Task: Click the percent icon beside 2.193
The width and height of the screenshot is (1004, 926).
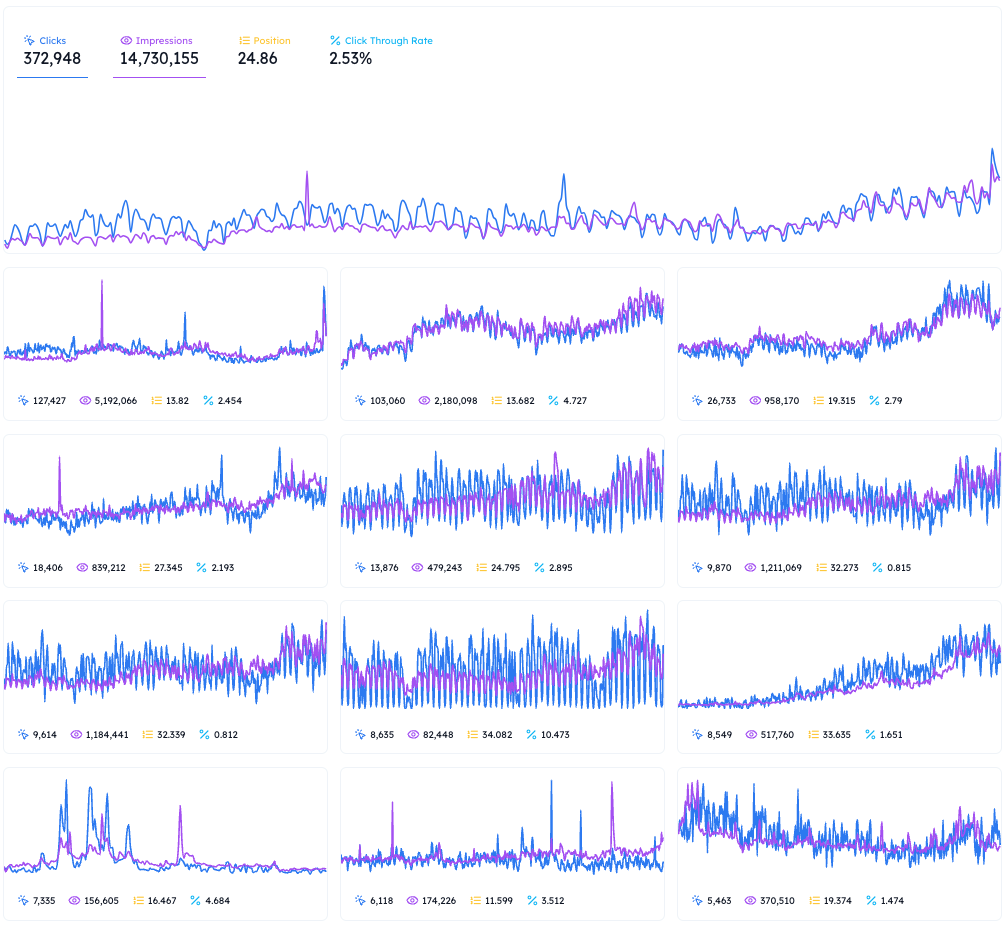Action: (201, 567)
